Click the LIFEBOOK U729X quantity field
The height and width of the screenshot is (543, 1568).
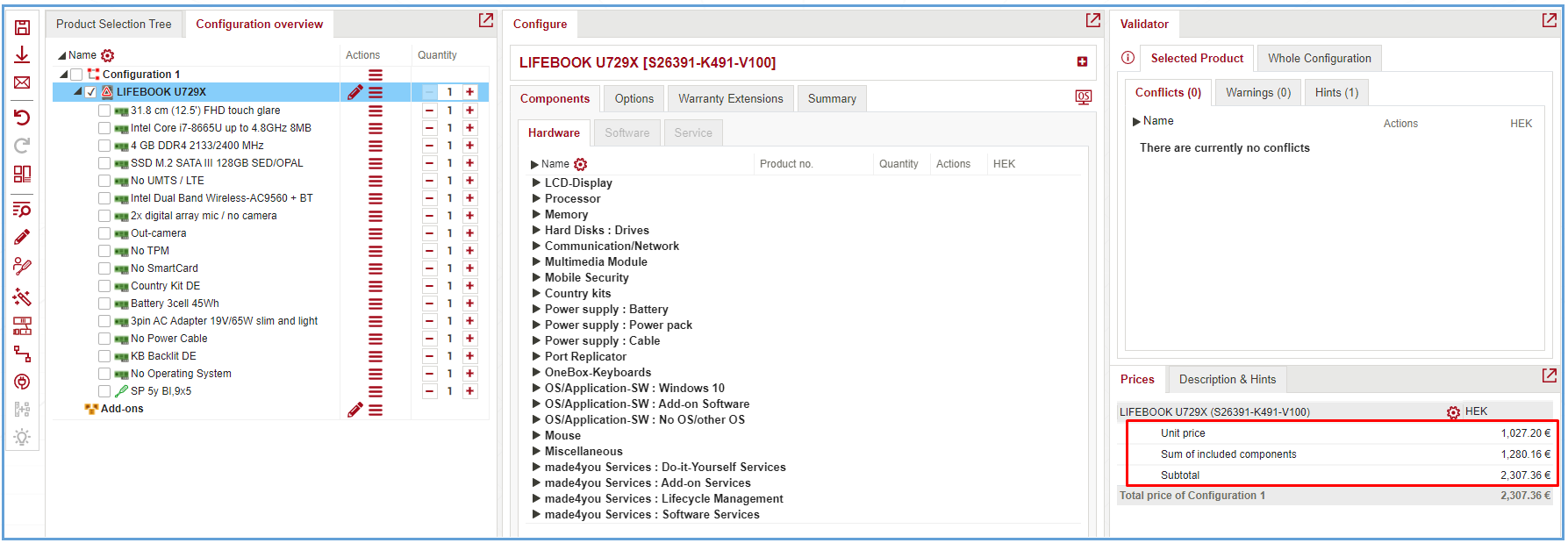point(450,92)
